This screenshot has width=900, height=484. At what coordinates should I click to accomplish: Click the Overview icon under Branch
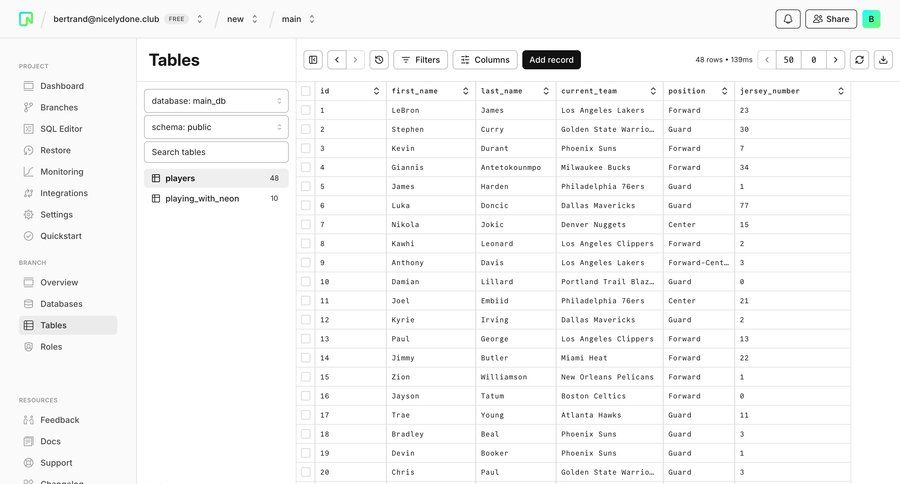[x=29, y=282]
